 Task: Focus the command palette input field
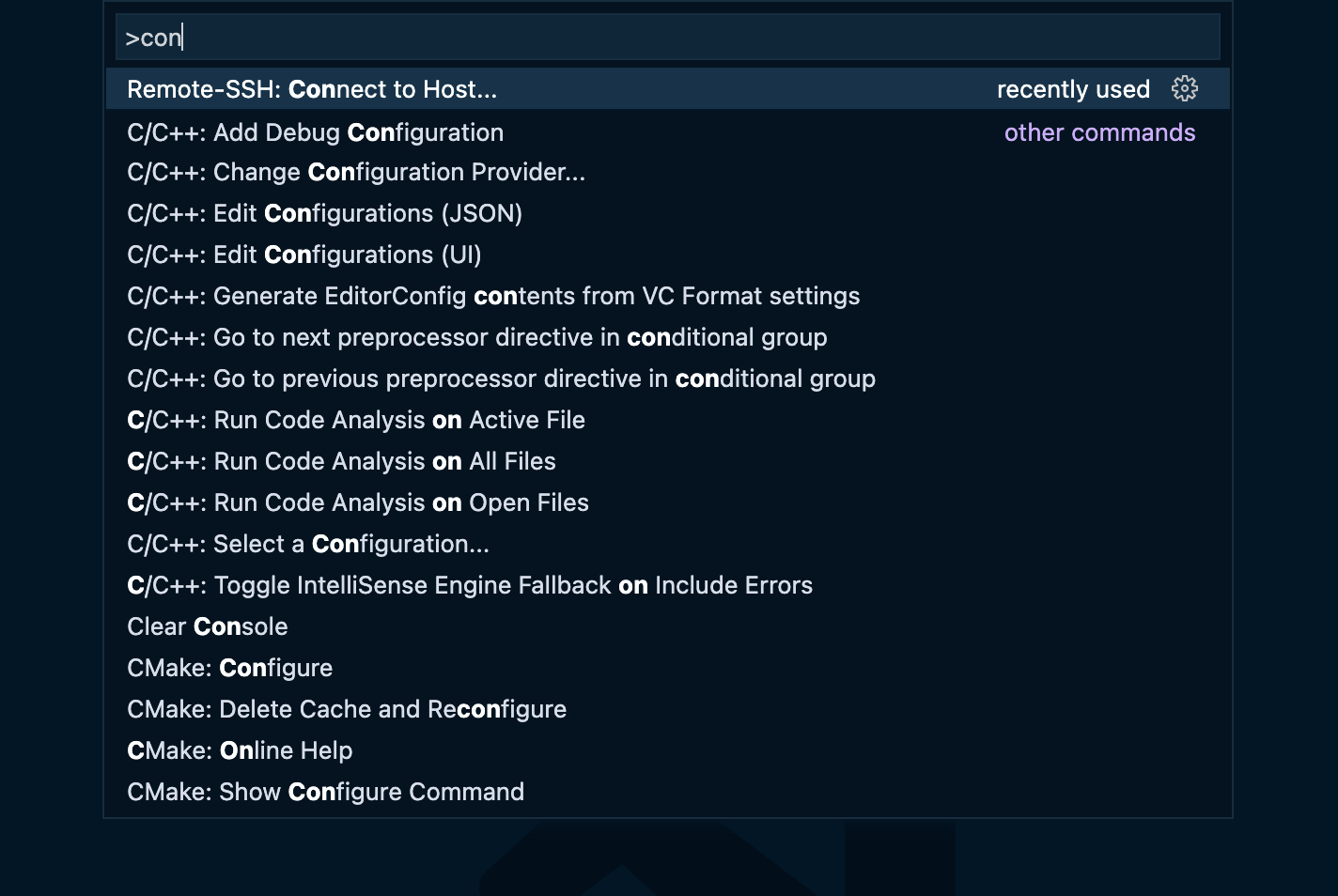668,38
